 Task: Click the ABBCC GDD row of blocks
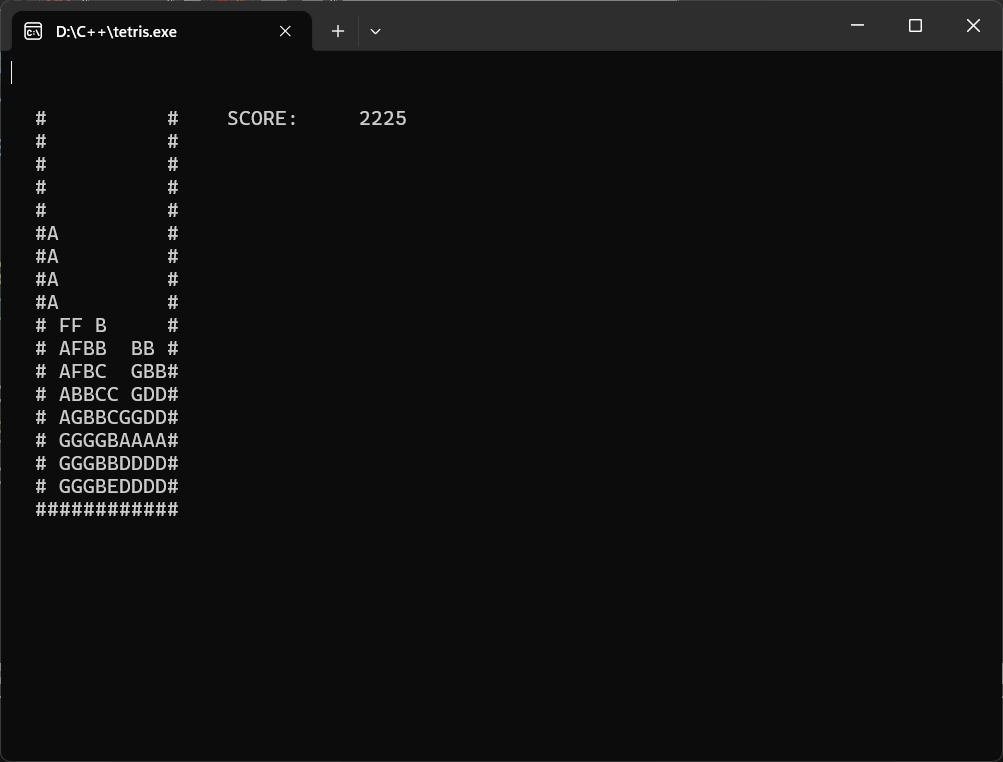pyautogui.click(x=112, y=394)
